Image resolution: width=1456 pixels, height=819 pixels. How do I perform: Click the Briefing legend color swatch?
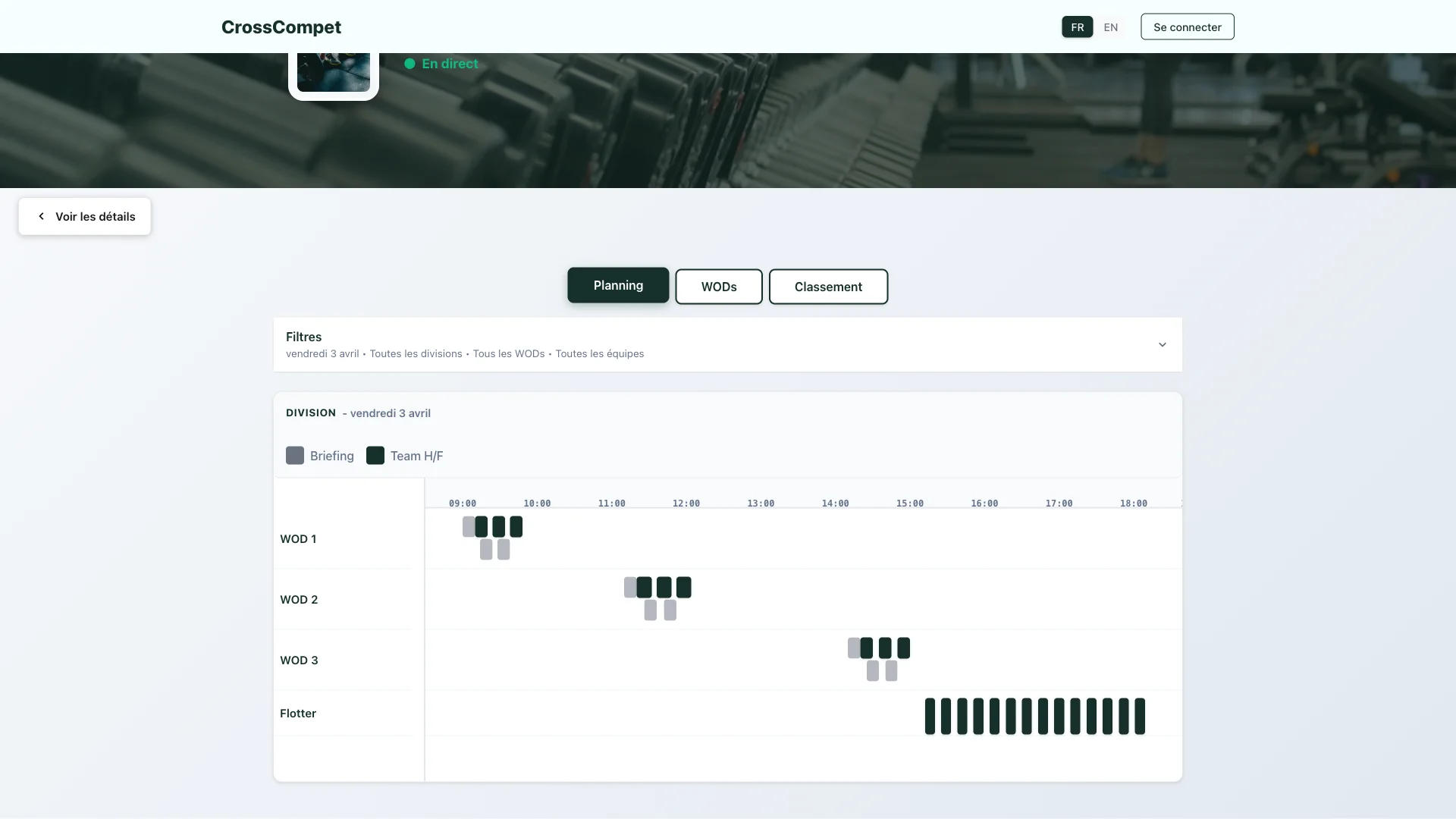click(295, 456)
